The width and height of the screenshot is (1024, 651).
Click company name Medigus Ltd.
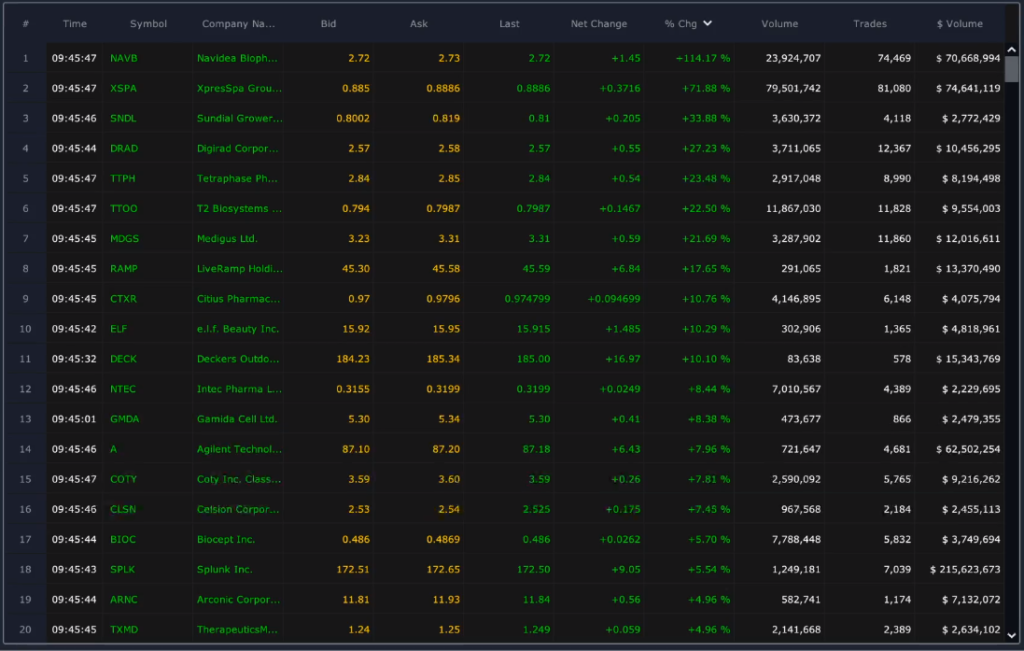(x=227, y=238)
